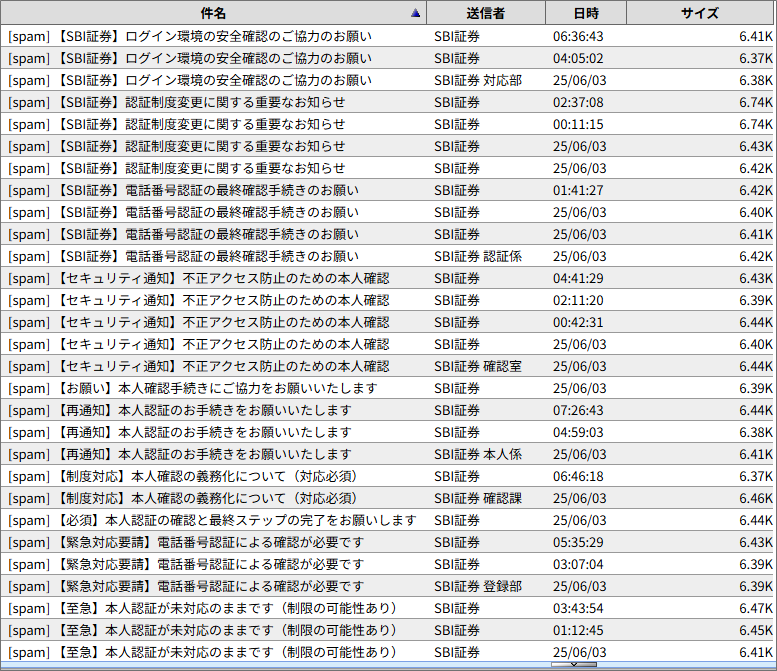Image resolution: width=777 pixels, height=671 pixels.
Task: Select the 【緊急対応要請】 email received at 05:35:29
Action: [387, 542]
